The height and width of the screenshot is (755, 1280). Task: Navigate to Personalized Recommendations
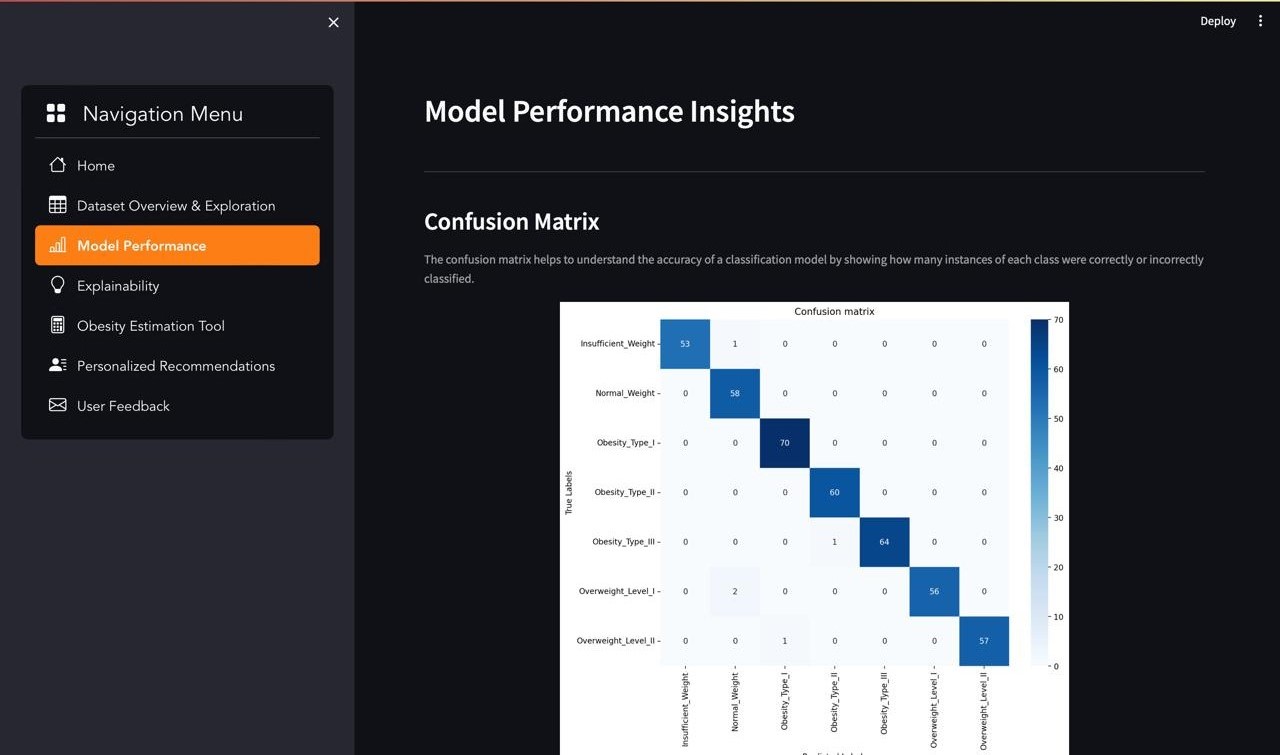[176, 366]
